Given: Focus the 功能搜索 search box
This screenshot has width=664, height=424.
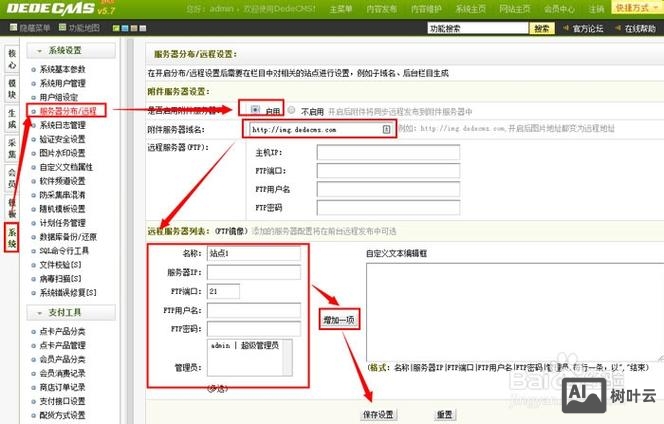Looking at the screenshot, I should pyautogui.click(x=478, y=28).
